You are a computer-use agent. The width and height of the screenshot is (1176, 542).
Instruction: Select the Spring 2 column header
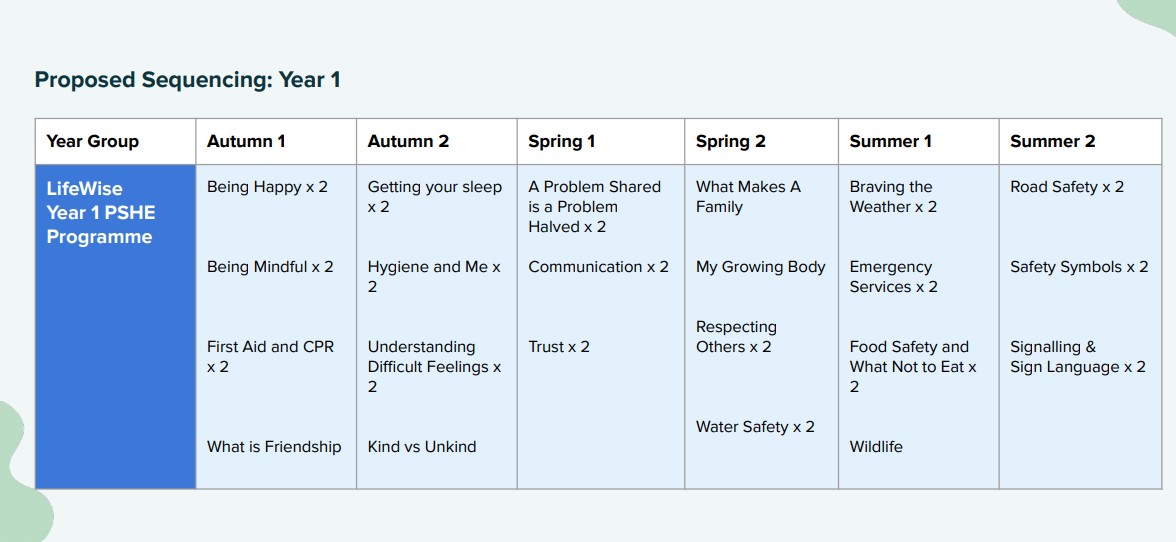[730, 141]
